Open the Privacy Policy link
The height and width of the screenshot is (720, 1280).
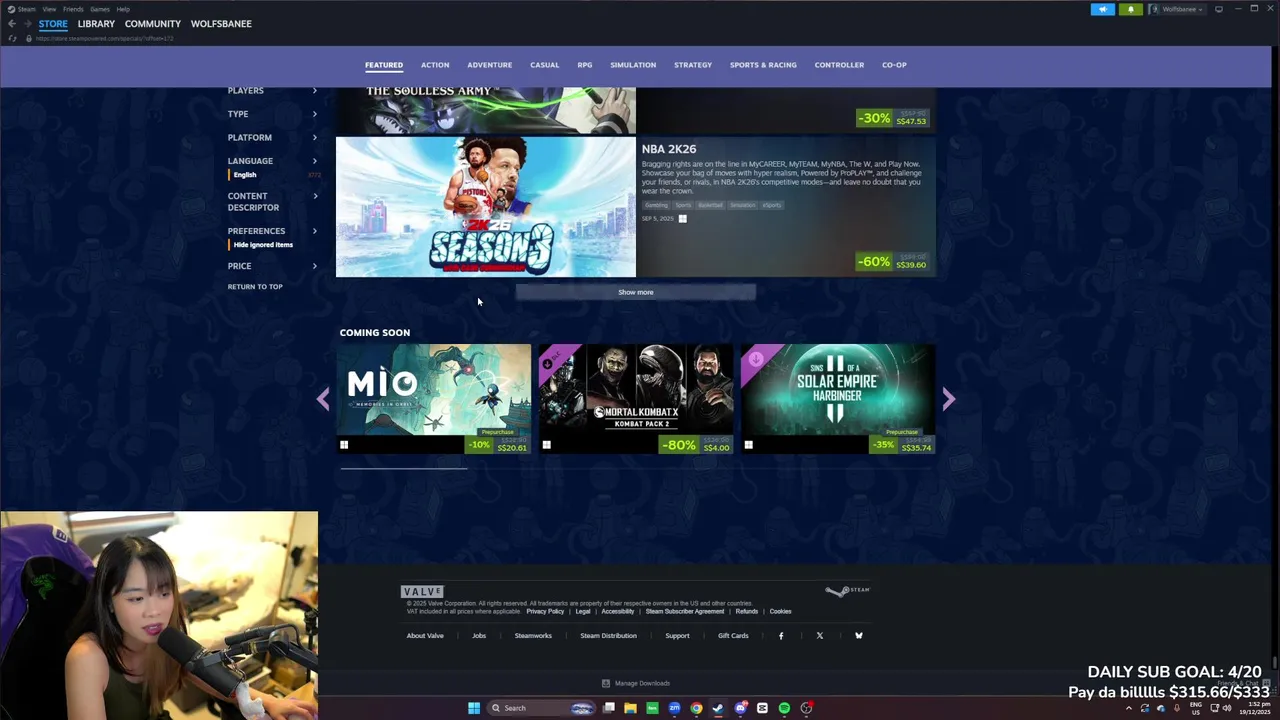pyautogui.click(x=545, y=611)
